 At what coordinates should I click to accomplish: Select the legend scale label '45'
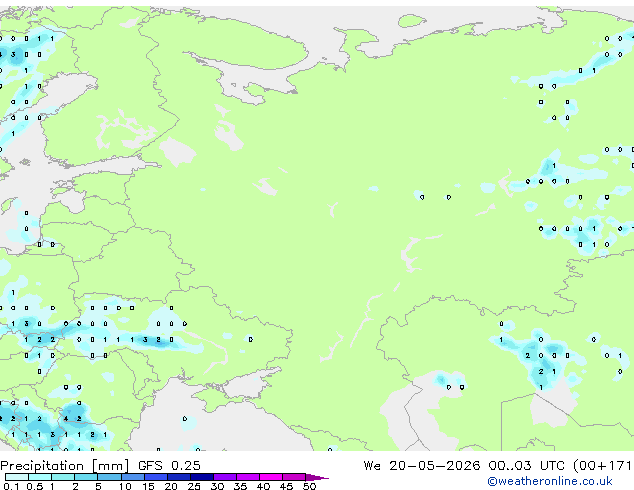286,486
